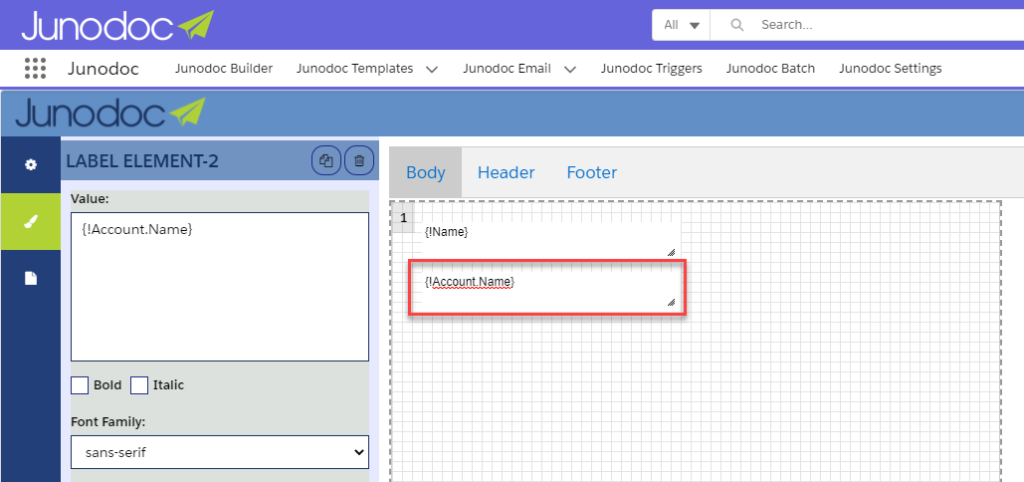Enable the Italic checkbox
Screen dimensions: 1024x482
pyautogui.click(x=139, y=385)
